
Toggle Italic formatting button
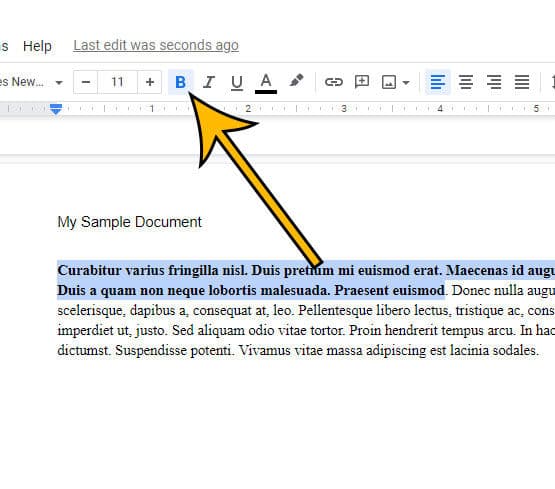pos(209,82)
